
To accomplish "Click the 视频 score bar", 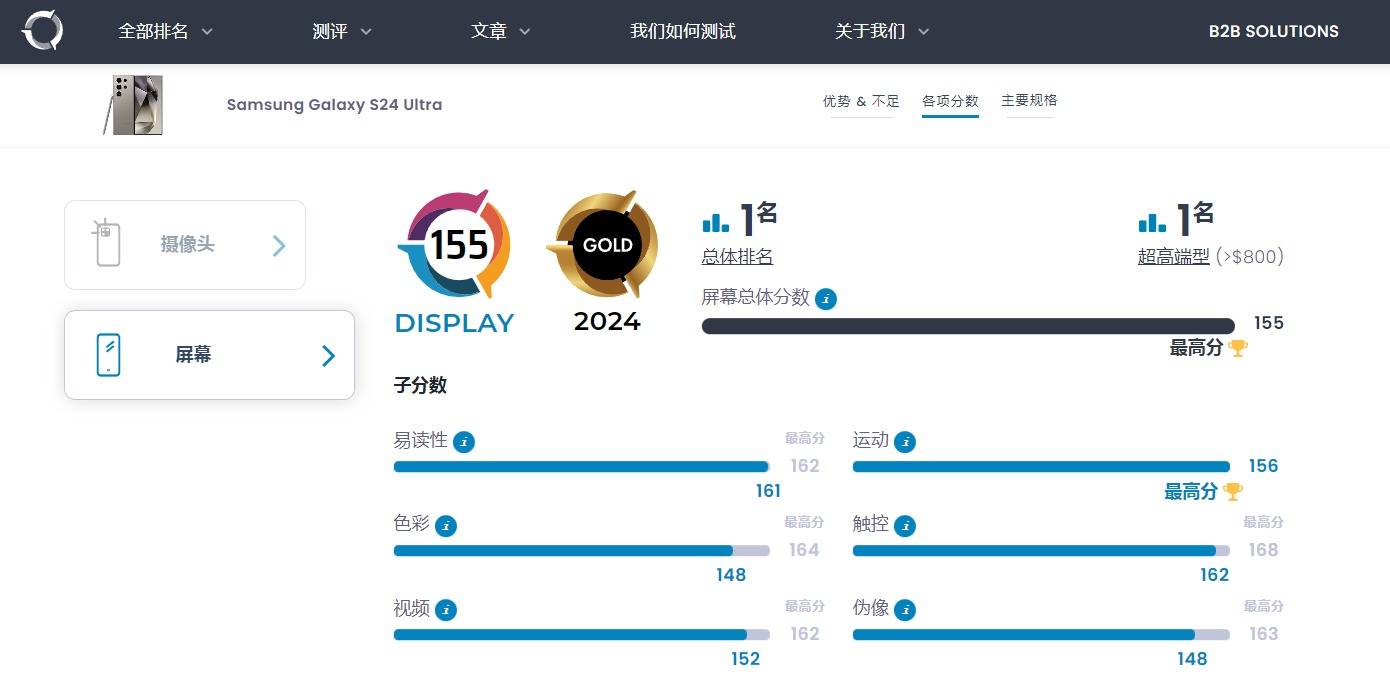I will pos(582,635).
